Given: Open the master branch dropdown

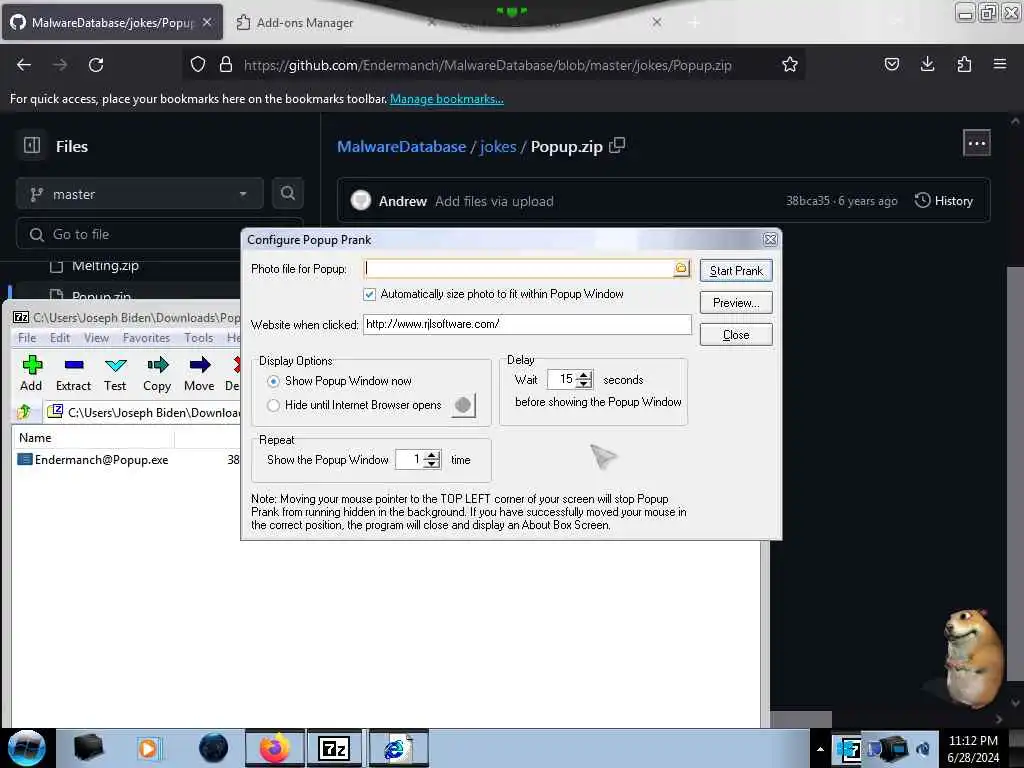Looking at the screenshot, I should pyautogui.click(x=140, y=194).
